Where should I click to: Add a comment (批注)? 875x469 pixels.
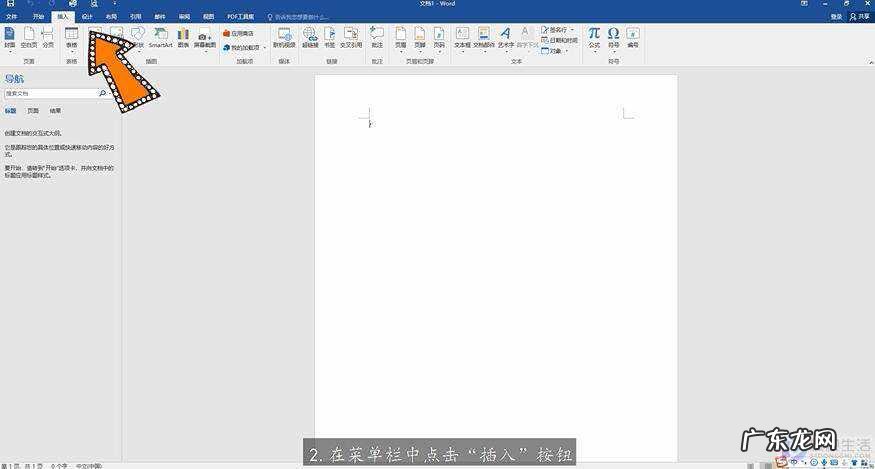tap(377, 37)
